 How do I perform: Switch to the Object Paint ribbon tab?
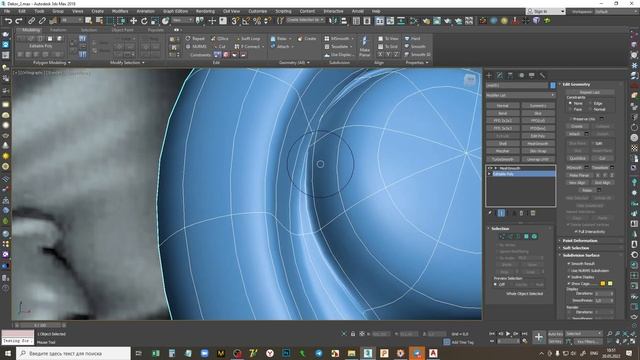click(122, 30)
